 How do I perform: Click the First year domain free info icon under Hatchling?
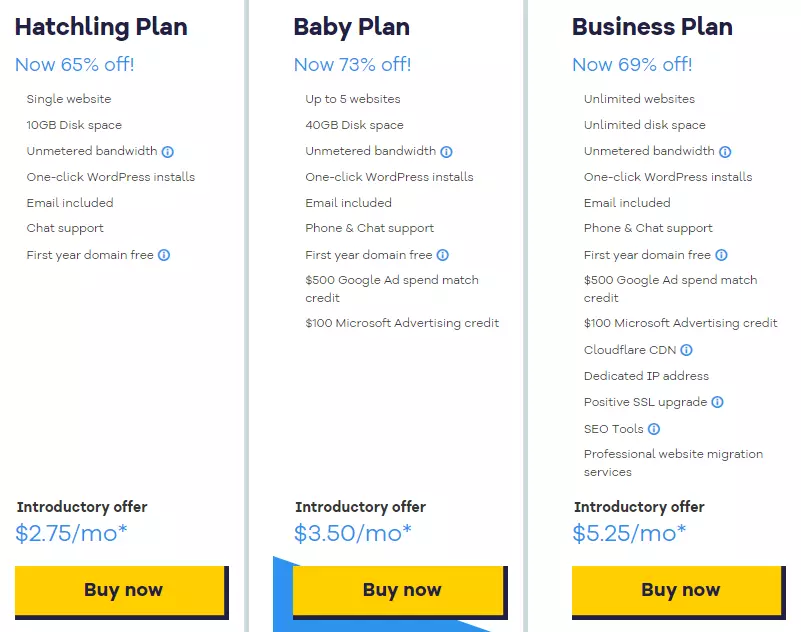click(x=164, y=254)
